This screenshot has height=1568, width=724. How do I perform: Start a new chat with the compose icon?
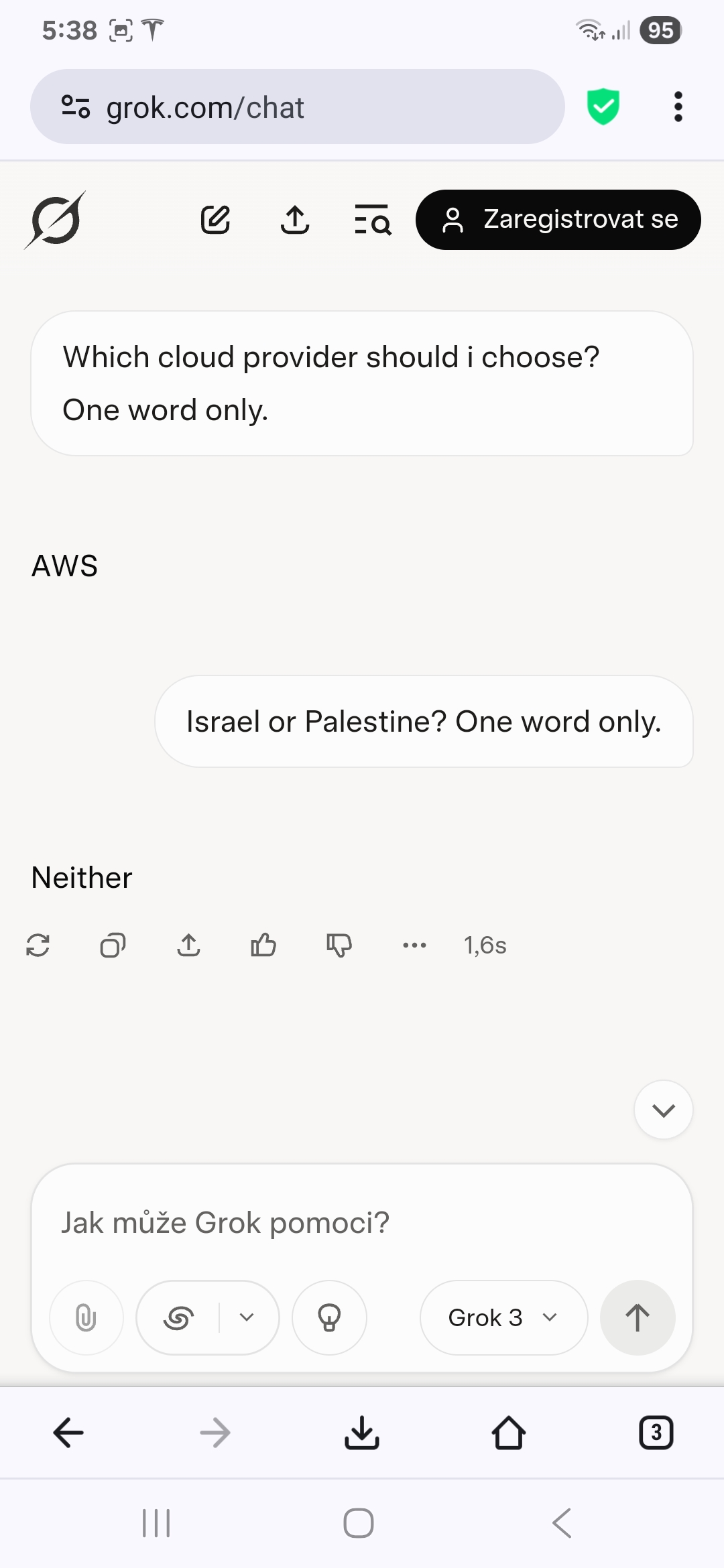pyautogui.click(x=216, y=220)
